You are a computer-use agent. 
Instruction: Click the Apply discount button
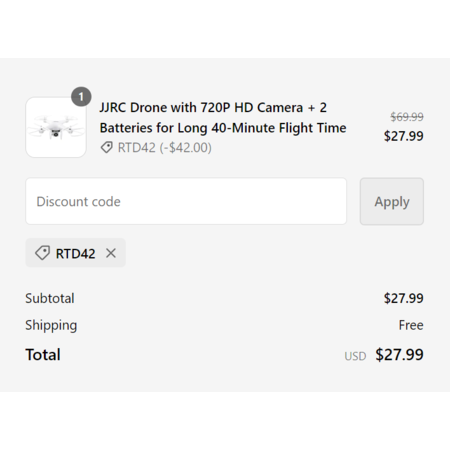click(392, 201)
